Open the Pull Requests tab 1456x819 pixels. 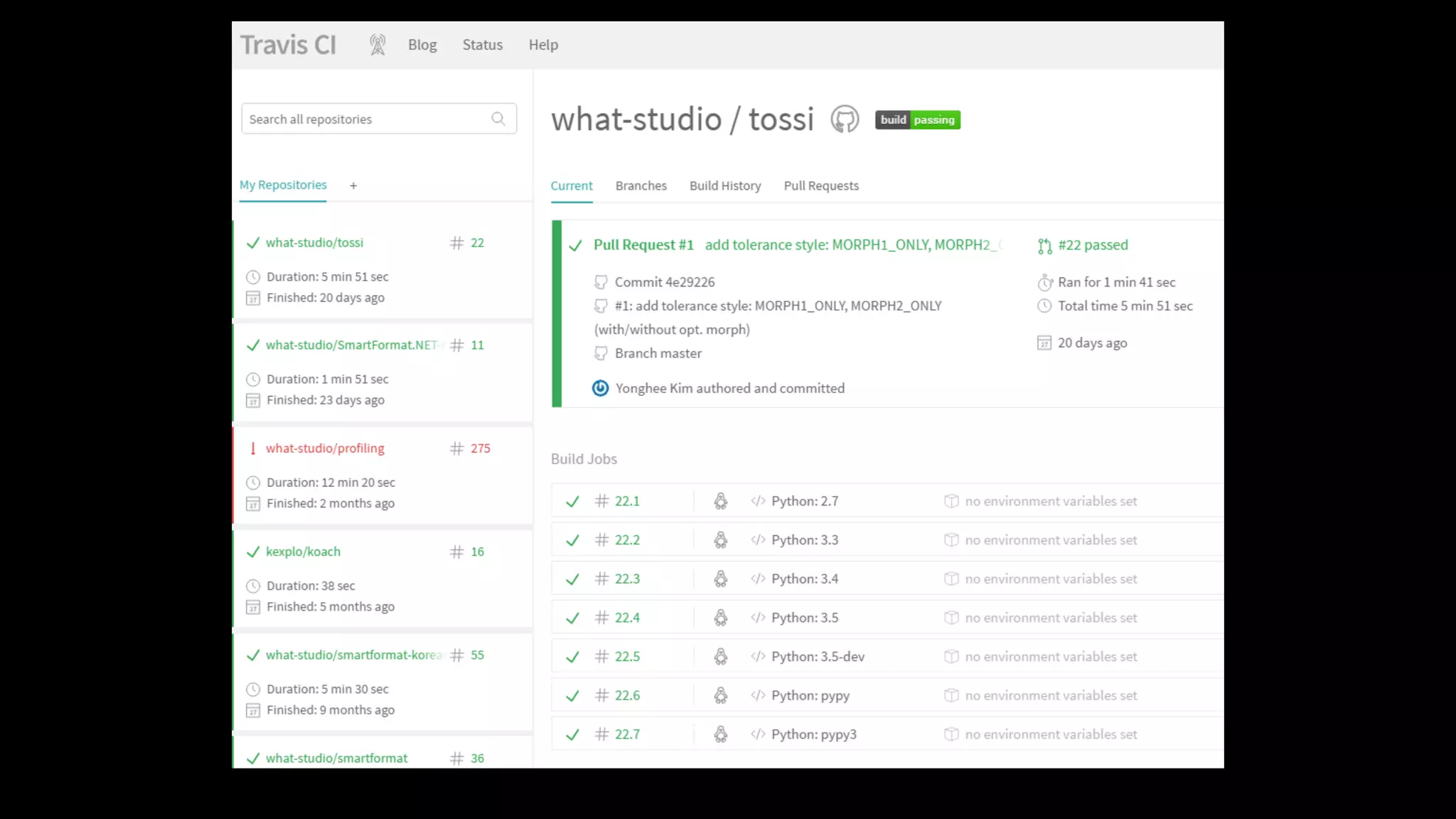pyautogui.click(x=821, y=186)
